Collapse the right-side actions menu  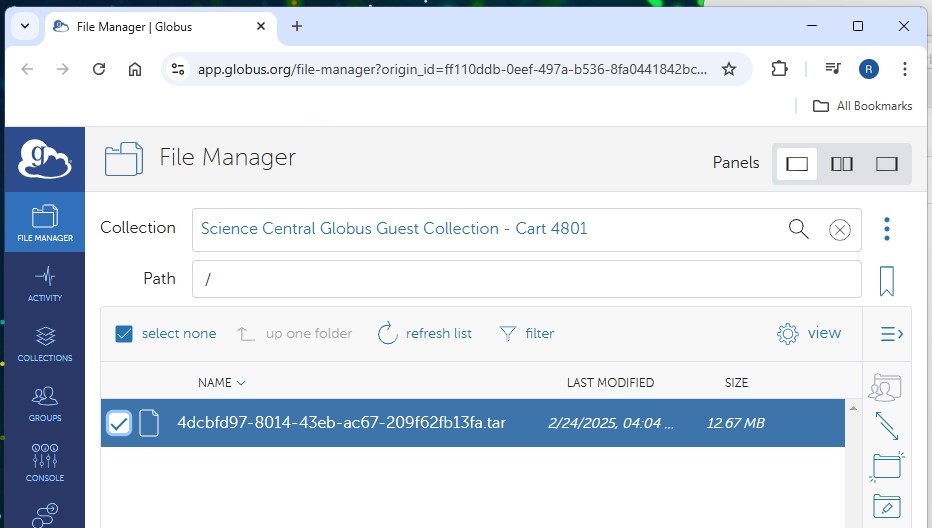(891, 334)
